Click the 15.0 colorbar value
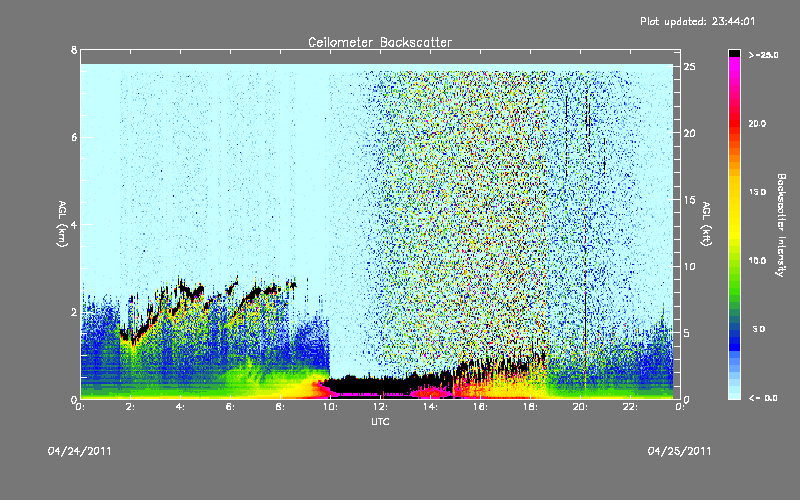Viewport: 800px width, 500px height. [757, 192]
